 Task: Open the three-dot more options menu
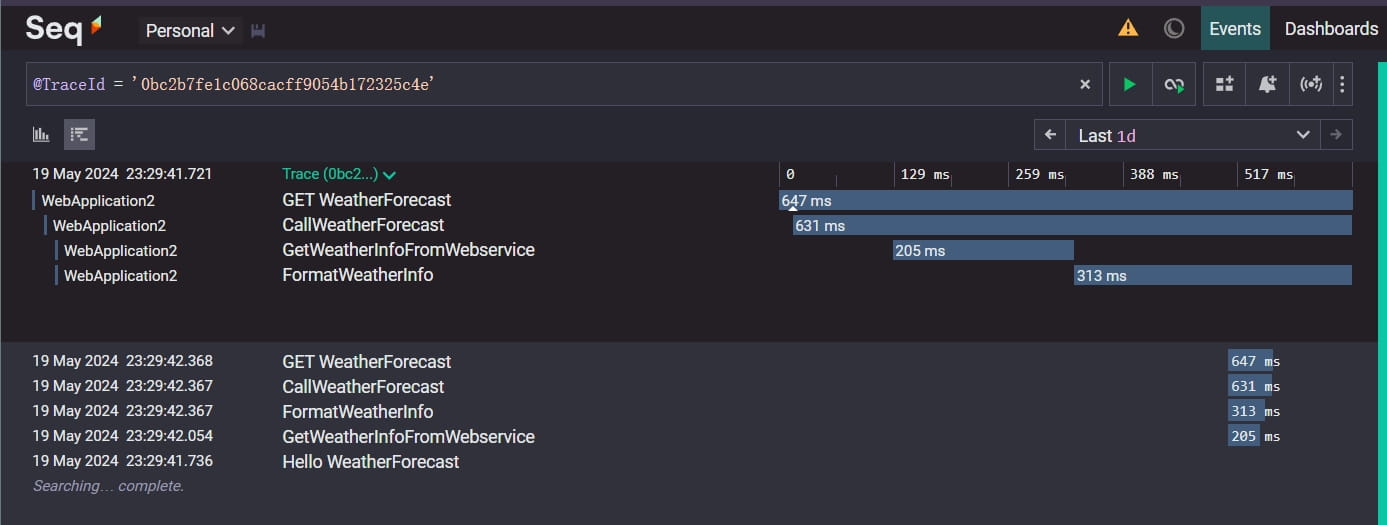pyautogui.click(x=1342, y=85)
